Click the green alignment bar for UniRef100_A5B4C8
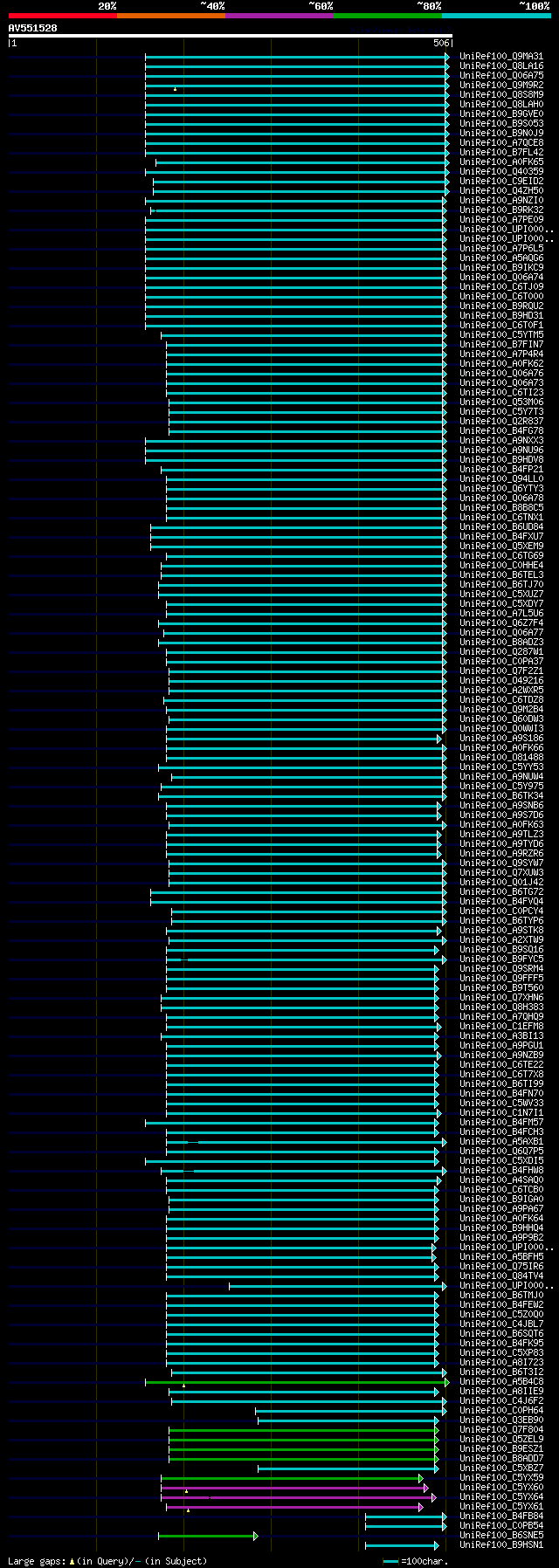Viewport: 559px width, 1568px height. coord(297,1382)
